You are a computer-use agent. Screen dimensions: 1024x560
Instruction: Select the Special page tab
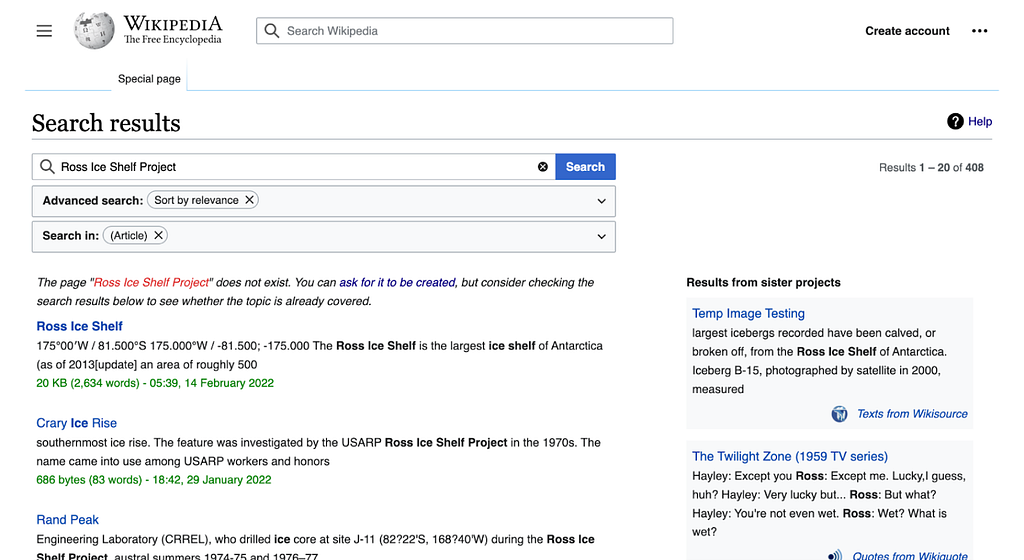click(x=149, y=78)
